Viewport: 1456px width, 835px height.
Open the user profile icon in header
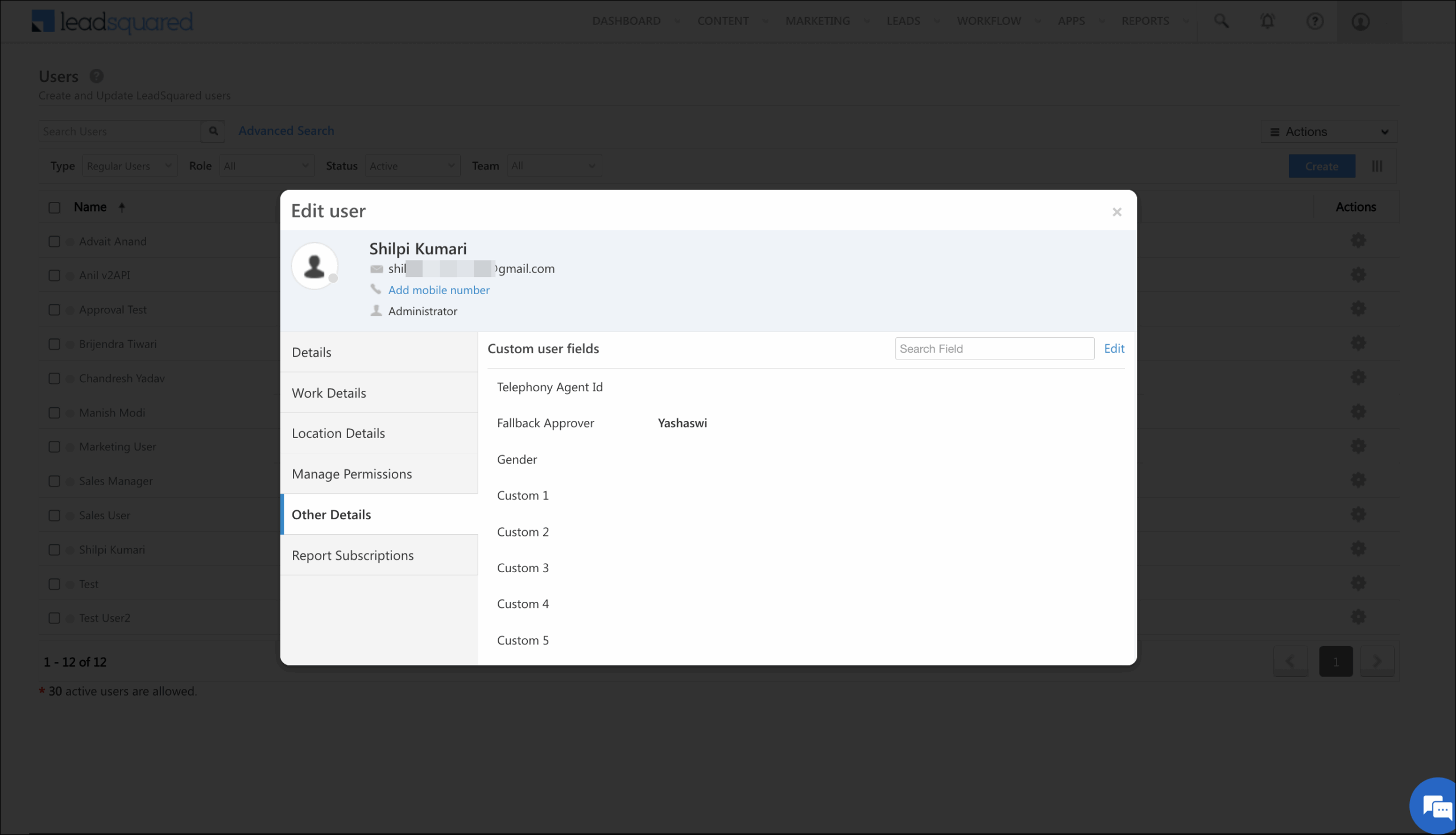[x=1360, y=21]
